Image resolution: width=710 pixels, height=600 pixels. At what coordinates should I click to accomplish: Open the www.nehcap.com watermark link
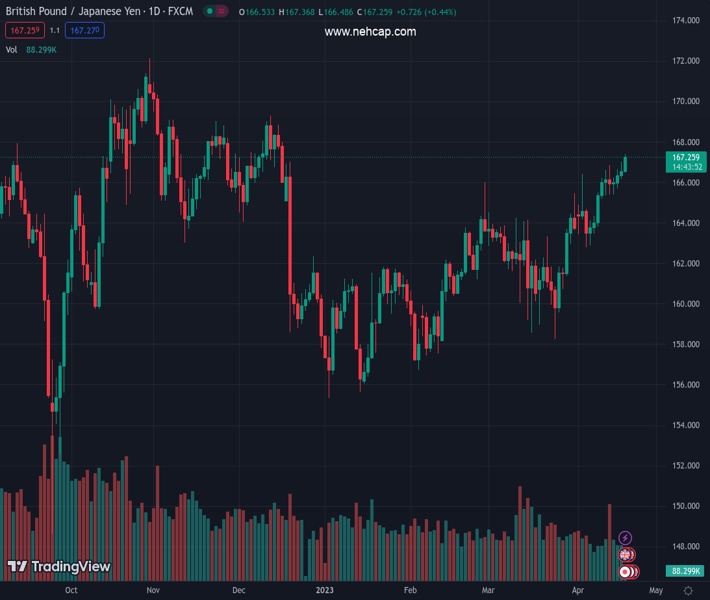click(x=370, y=32)
